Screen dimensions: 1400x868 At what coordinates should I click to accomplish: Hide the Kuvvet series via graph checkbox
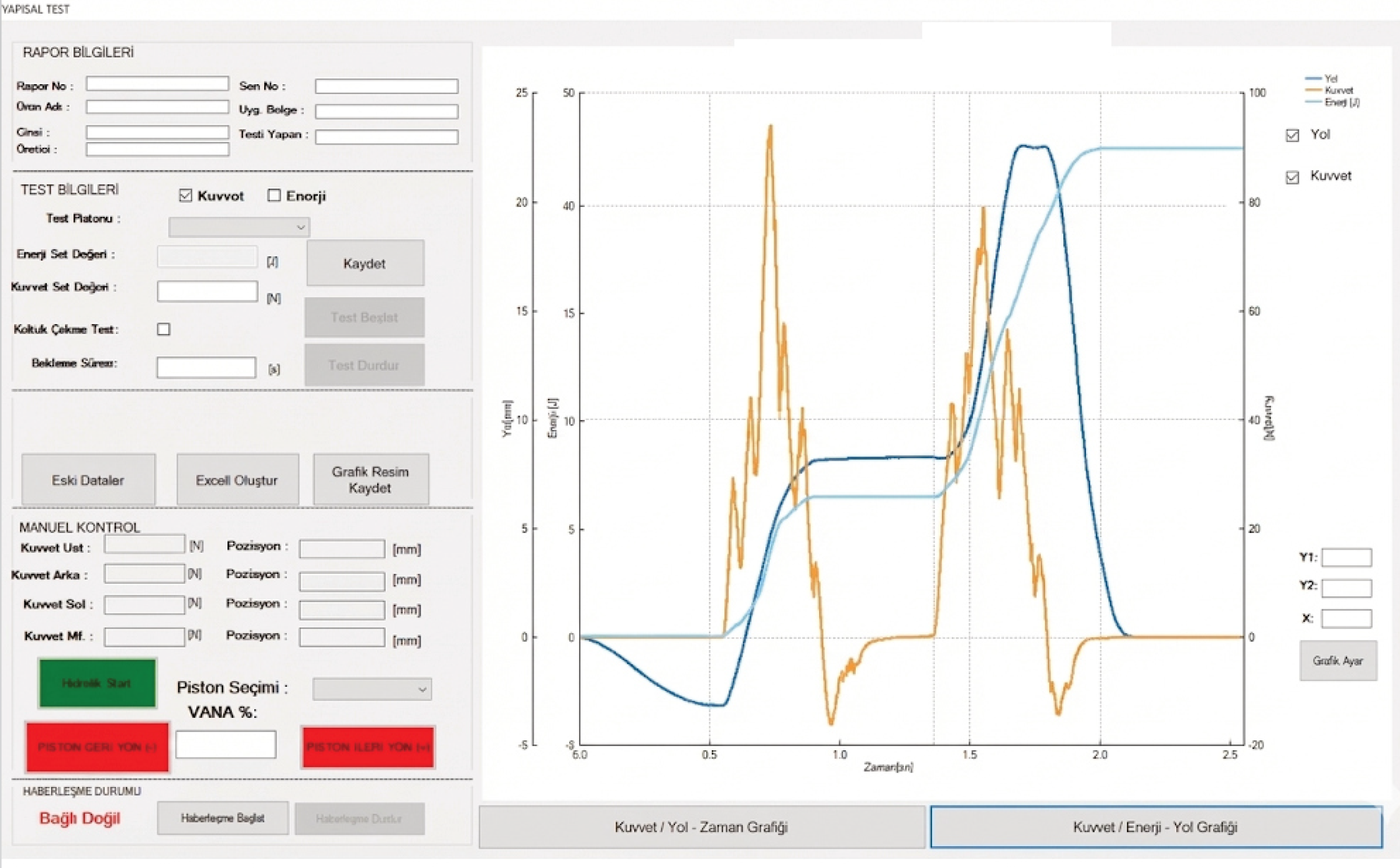pyautogui.click(x=1292, y=177)
